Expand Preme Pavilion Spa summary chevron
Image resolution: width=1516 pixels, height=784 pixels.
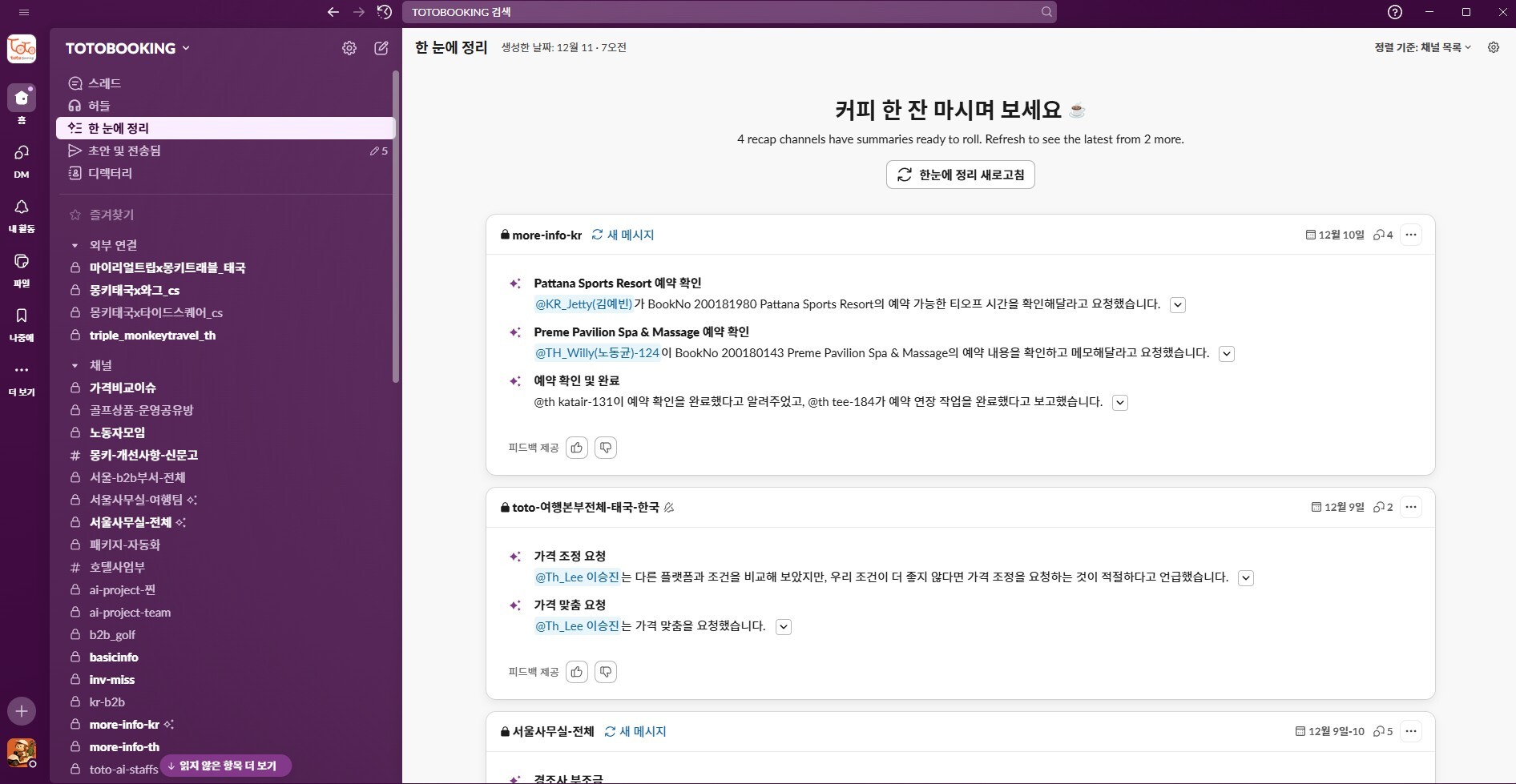pyautogui.click(x=1227, y=354)
